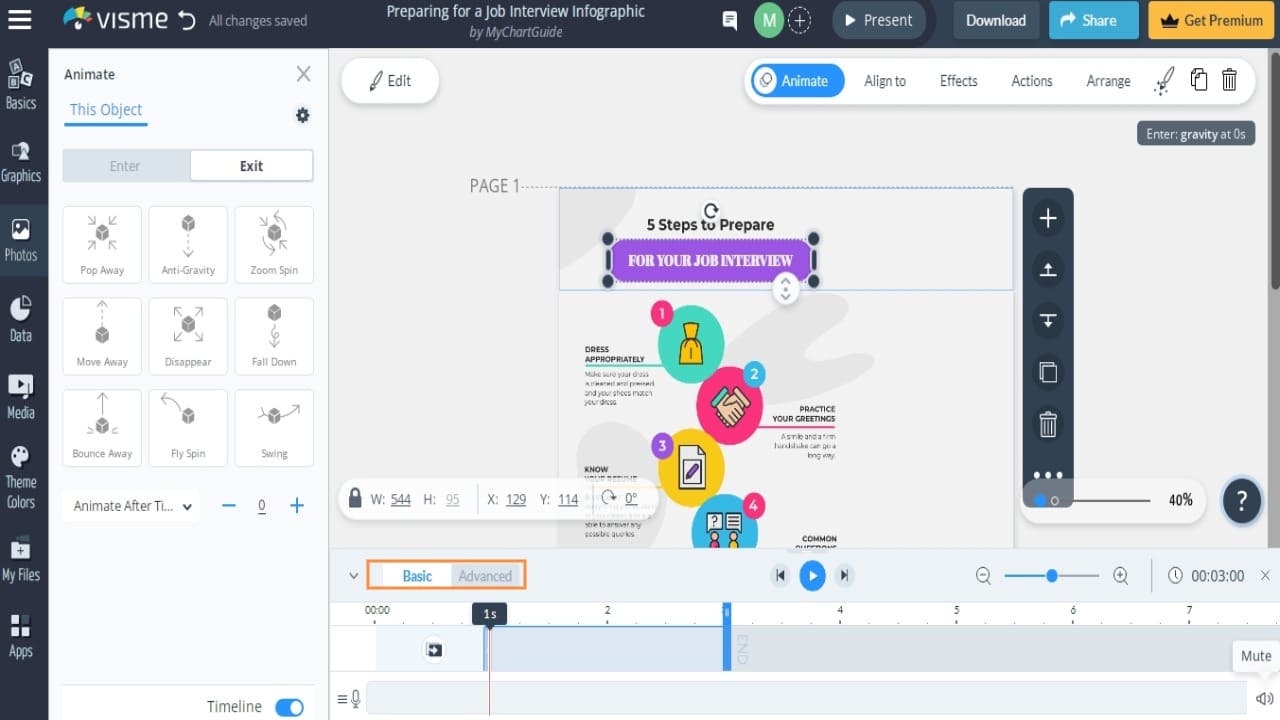Open Actions menu
Screen dimensions: 1280x720
click(x=1031, y=81)
